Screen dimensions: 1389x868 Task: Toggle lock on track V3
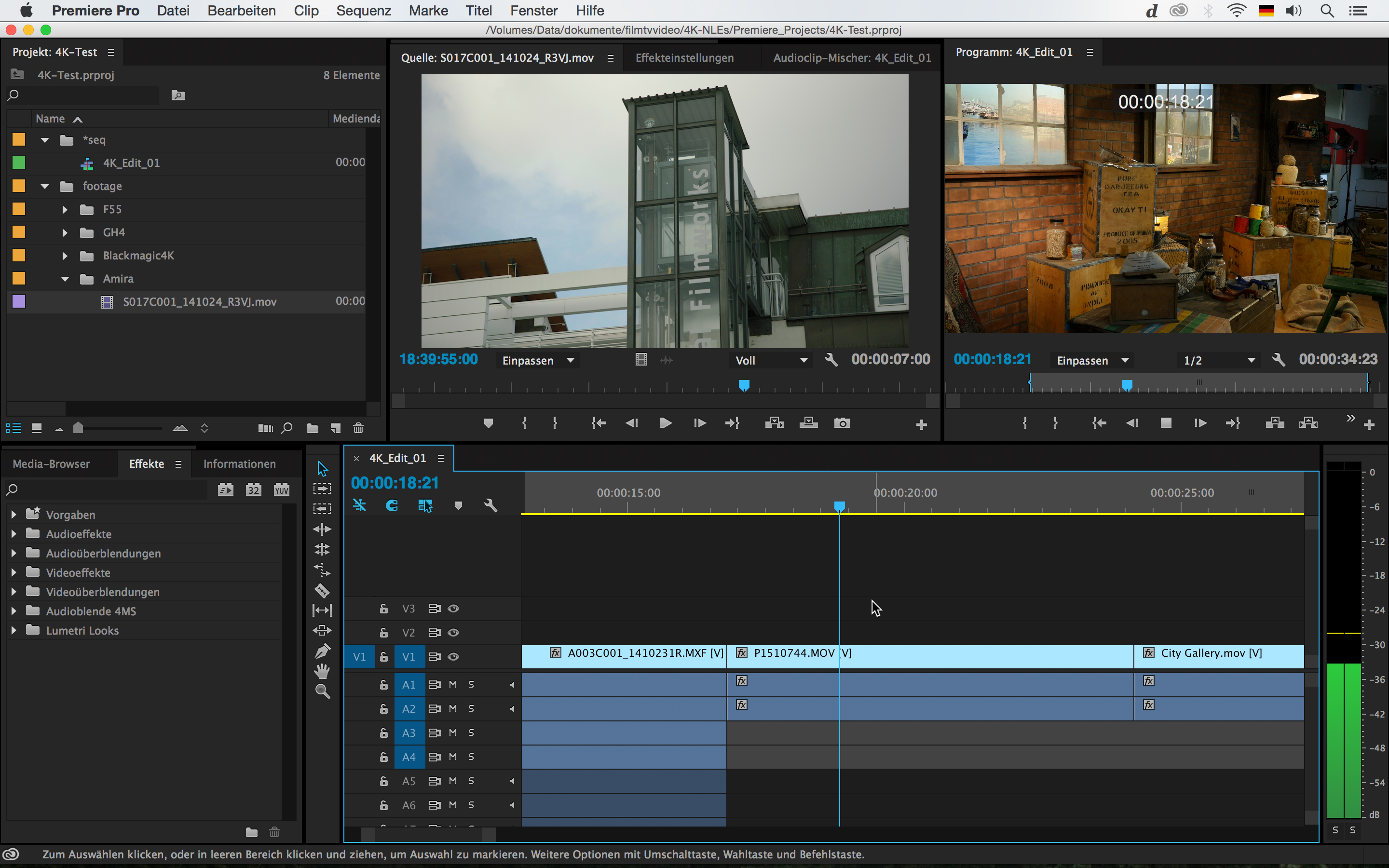(x=383, y=609)
